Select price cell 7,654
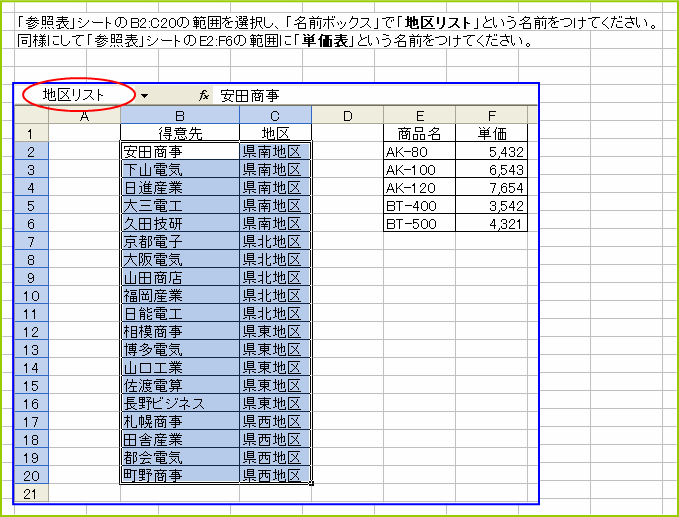 tap(491, 187)
